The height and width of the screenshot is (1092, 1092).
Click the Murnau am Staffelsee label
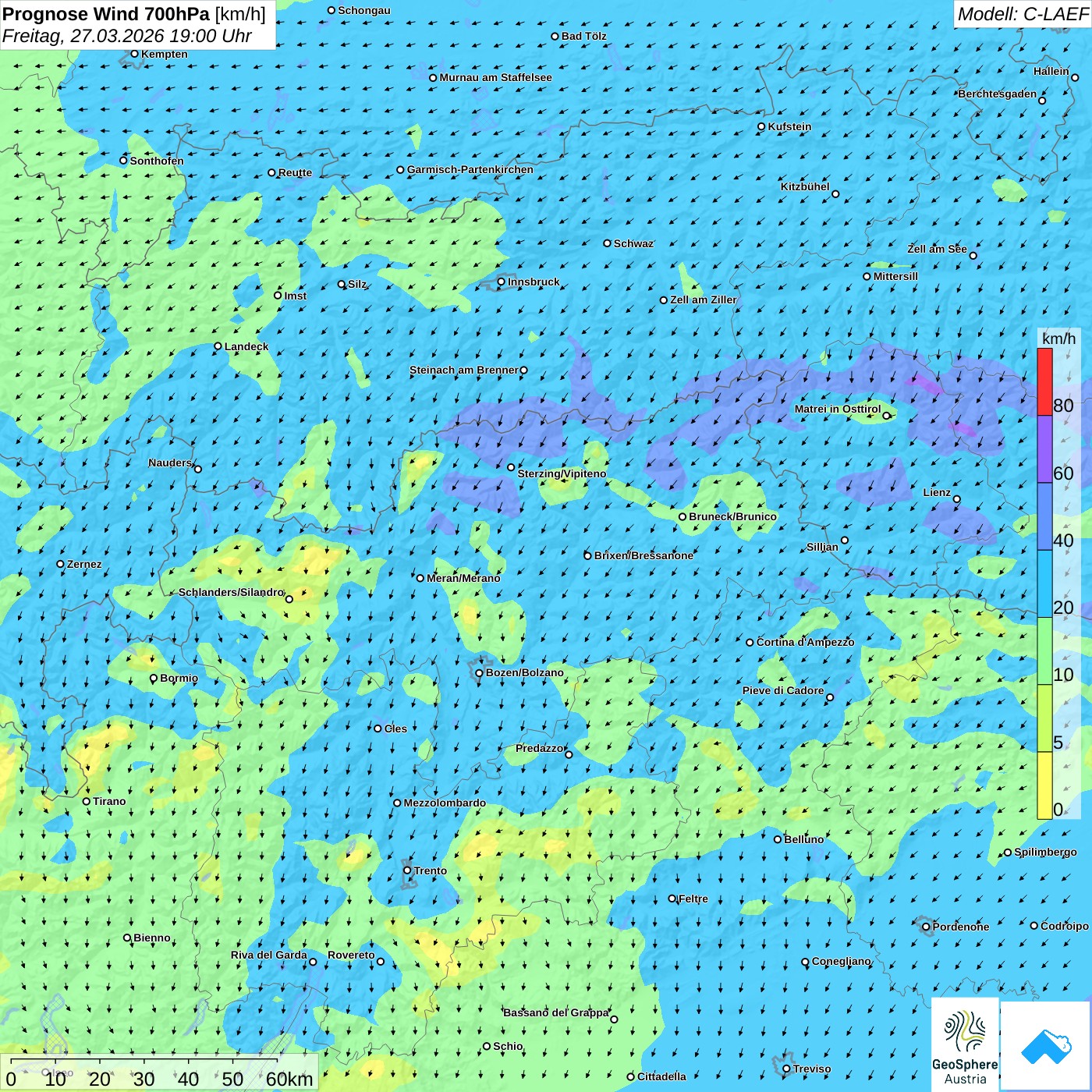coord(495,77)
